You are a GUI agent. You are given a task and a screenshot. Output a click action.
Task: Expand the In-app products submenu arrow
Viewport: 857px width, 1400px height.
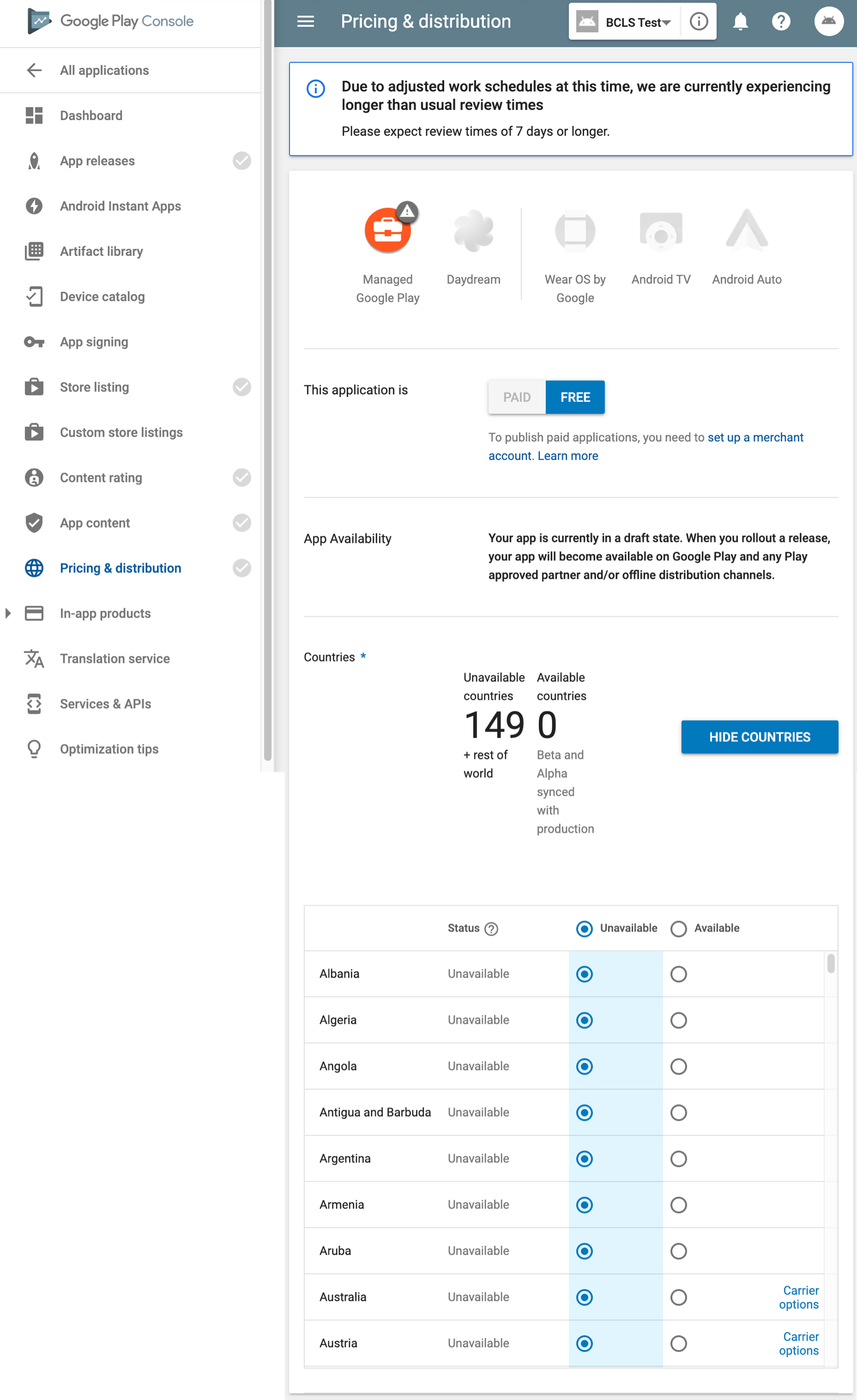(8, 613)
